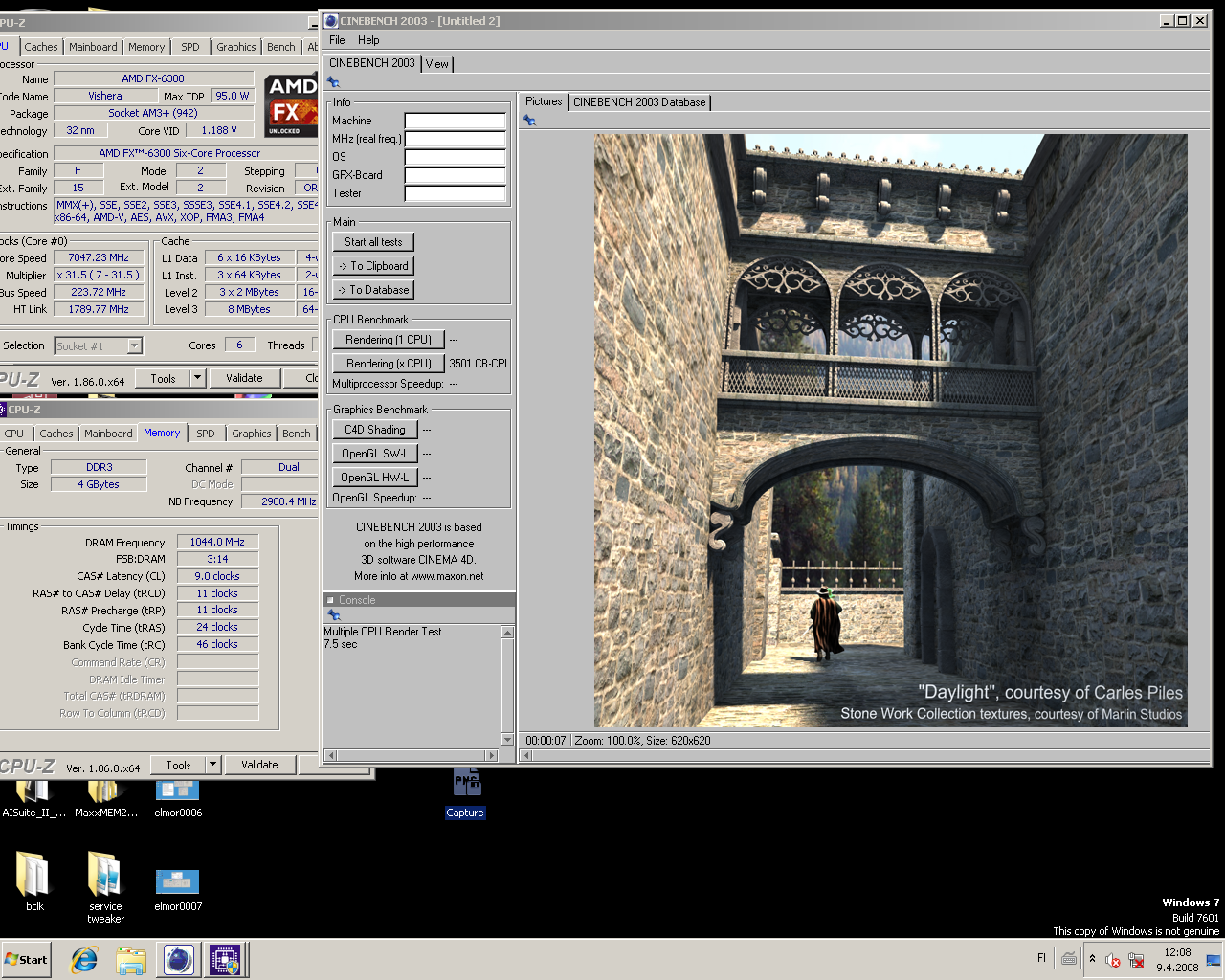Image resolution: width=1225 pixels, height=980 pixels.
Task: Click the CINEBENCH window title bar icon
Action: pyautogui.click(x=331, y=20)
